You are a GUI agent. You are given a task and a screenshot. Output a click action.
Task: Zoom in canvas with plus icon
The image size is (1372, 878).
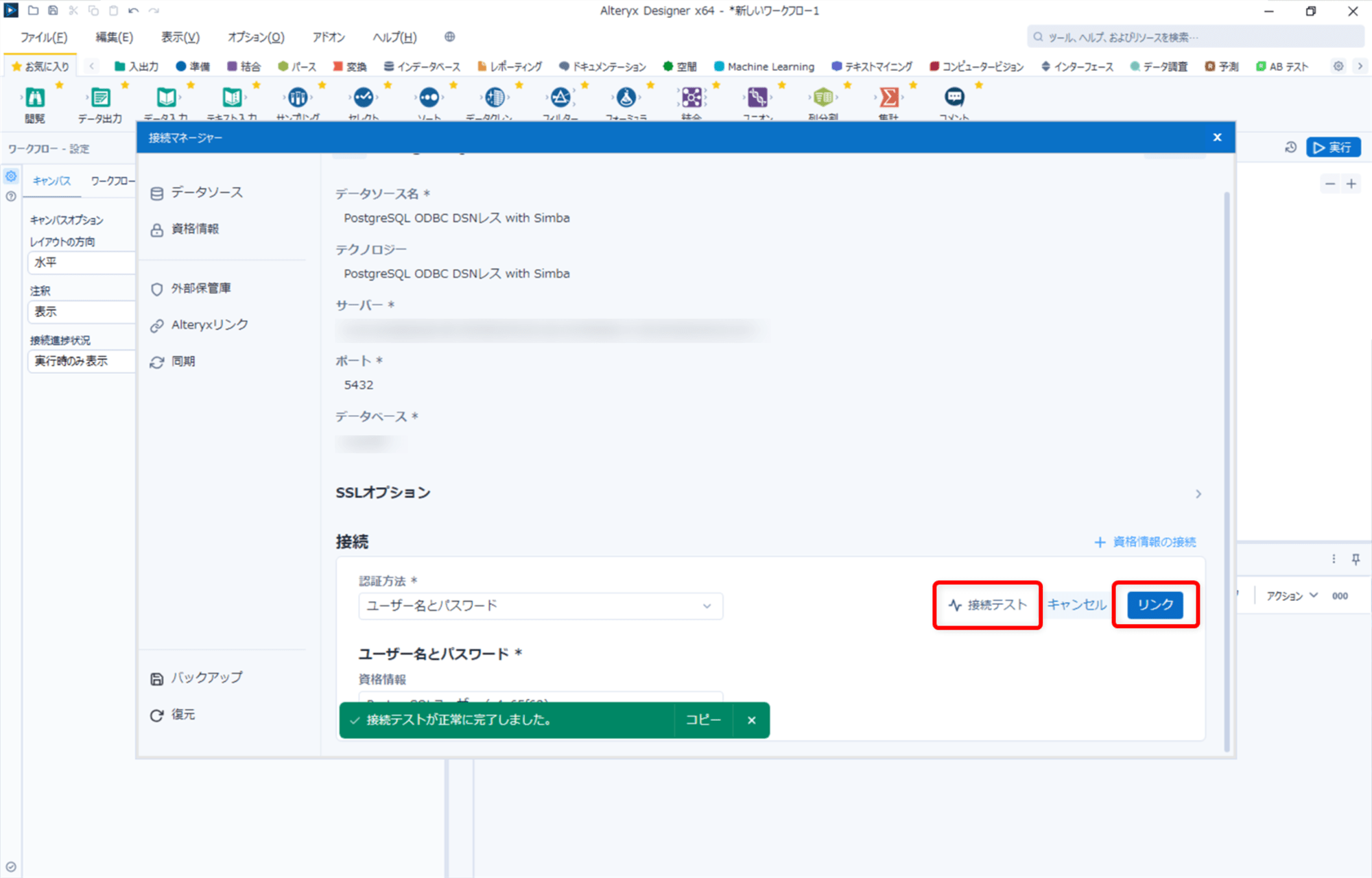pos(1351,184)
